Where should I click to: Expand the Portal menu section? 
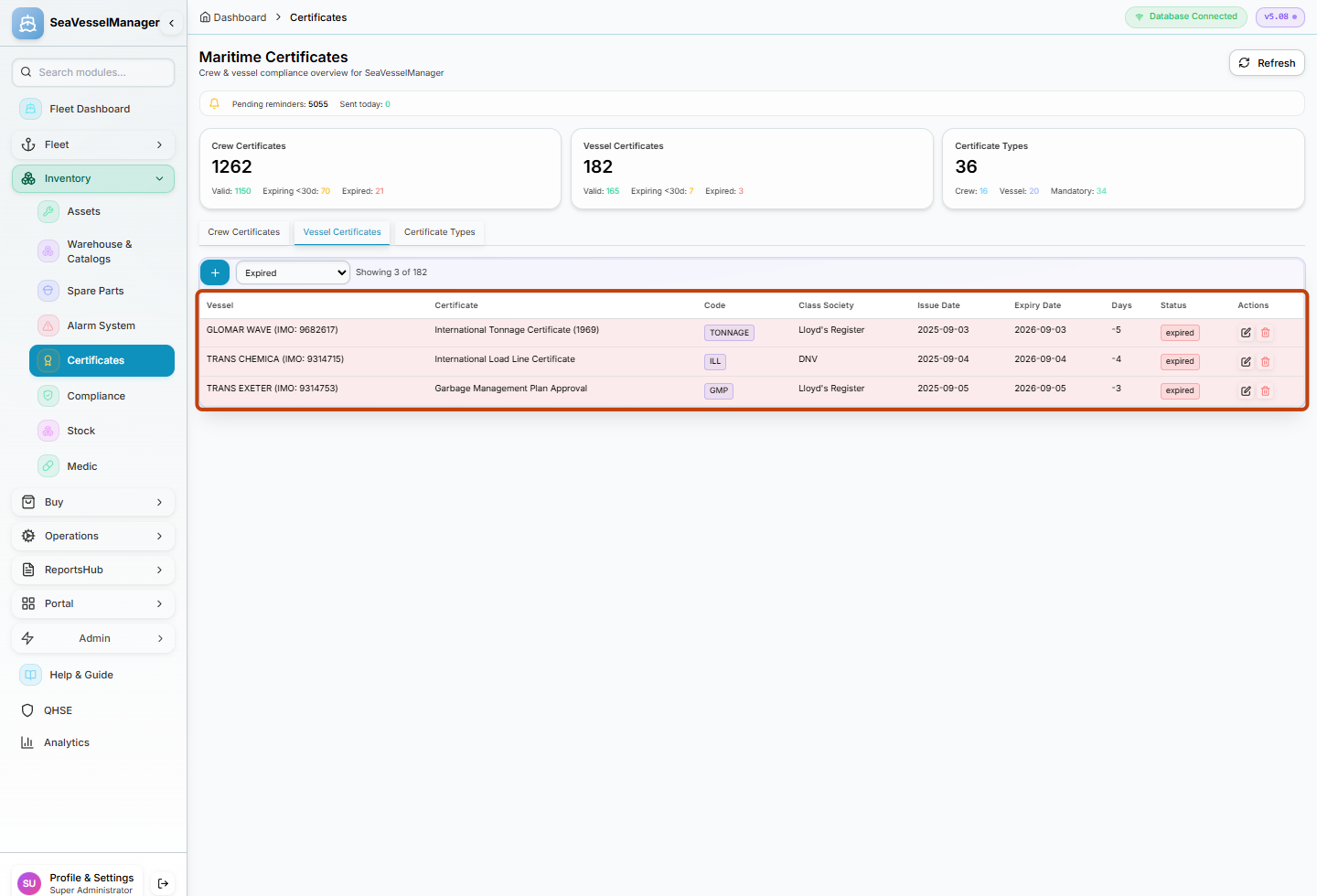coord(93,603)
